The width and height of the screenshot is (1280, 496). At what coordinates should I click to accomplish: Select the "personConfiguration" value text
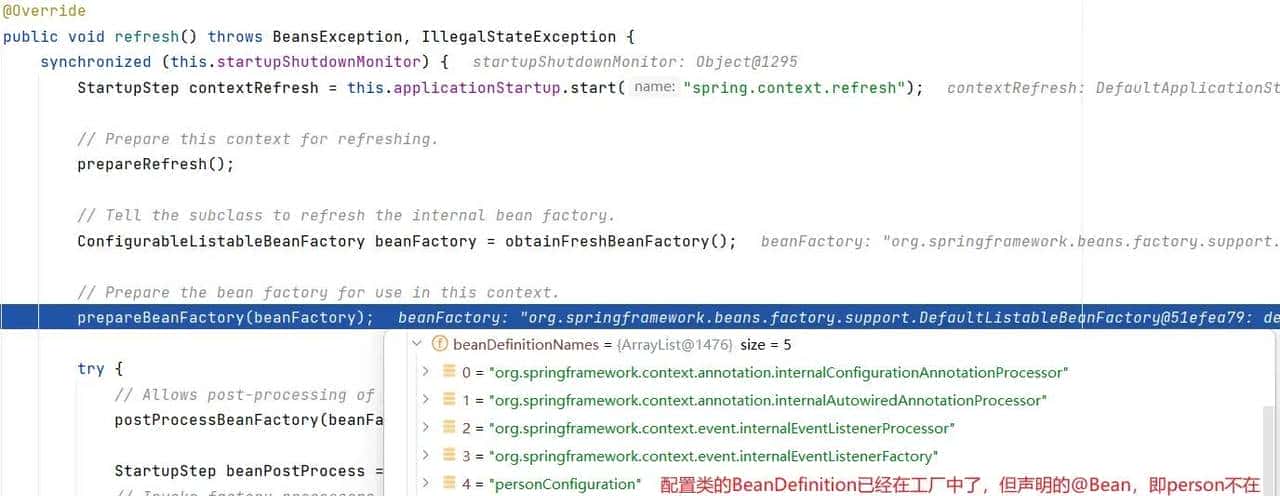[565, 484]
